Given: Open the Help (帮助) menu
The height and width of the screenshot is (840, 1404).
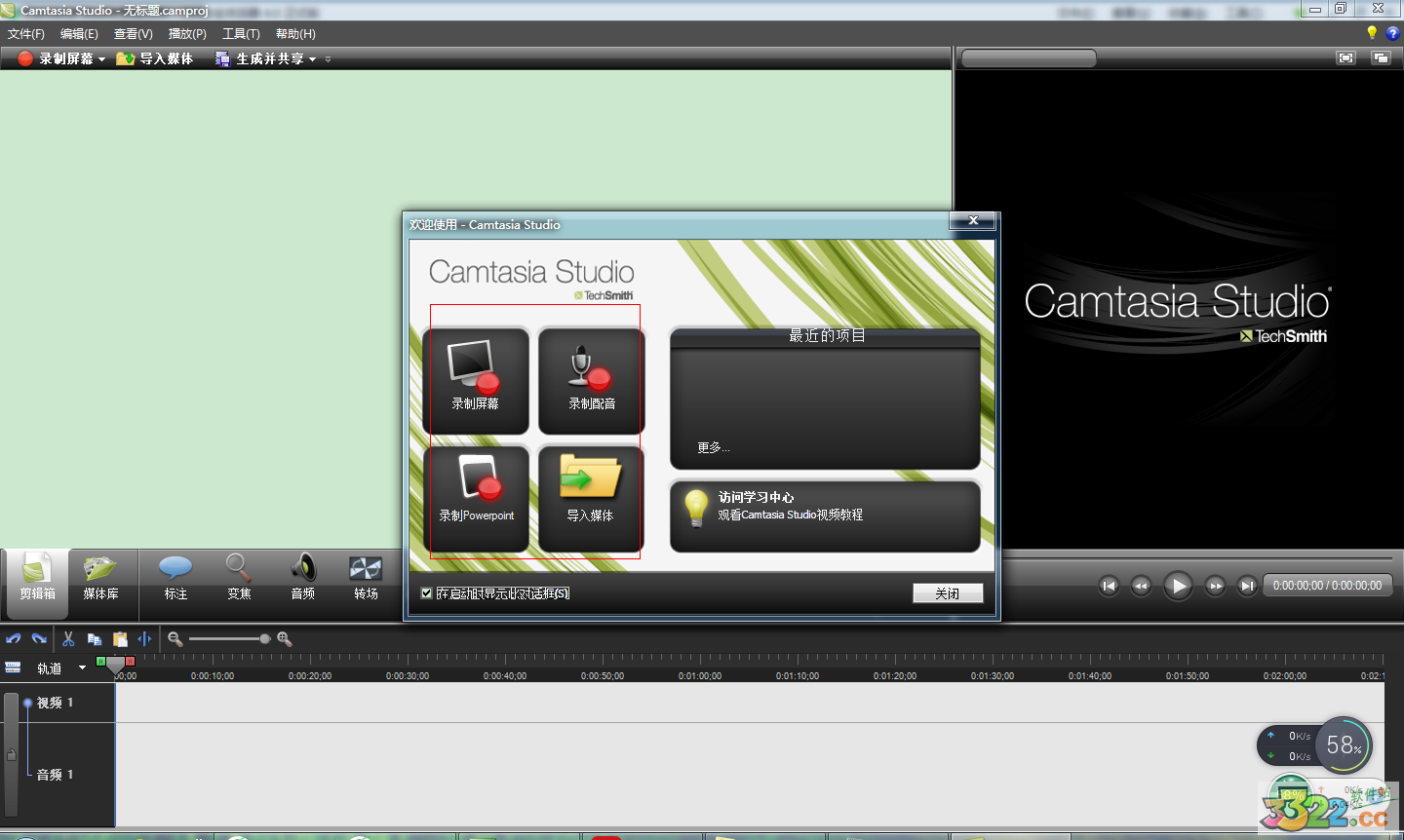Looking at the screenshot, I should click(x=295, y=34).
